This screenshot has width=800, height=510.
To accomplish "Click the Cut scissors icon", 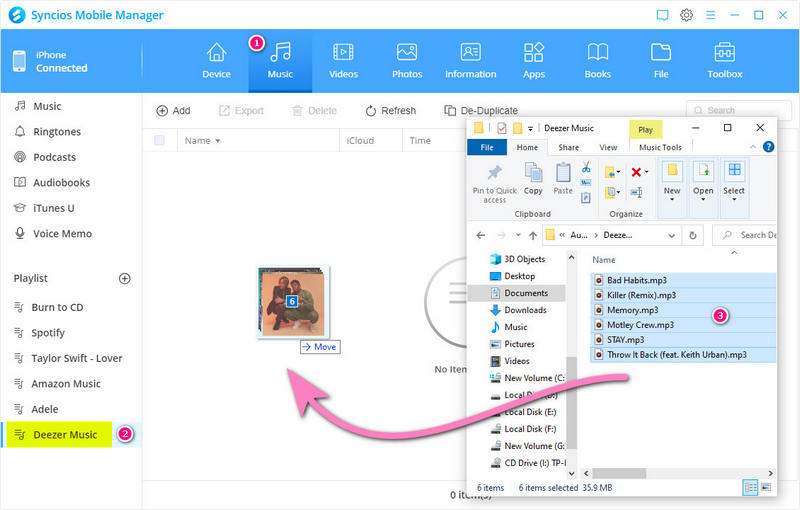I will [586, 167].
